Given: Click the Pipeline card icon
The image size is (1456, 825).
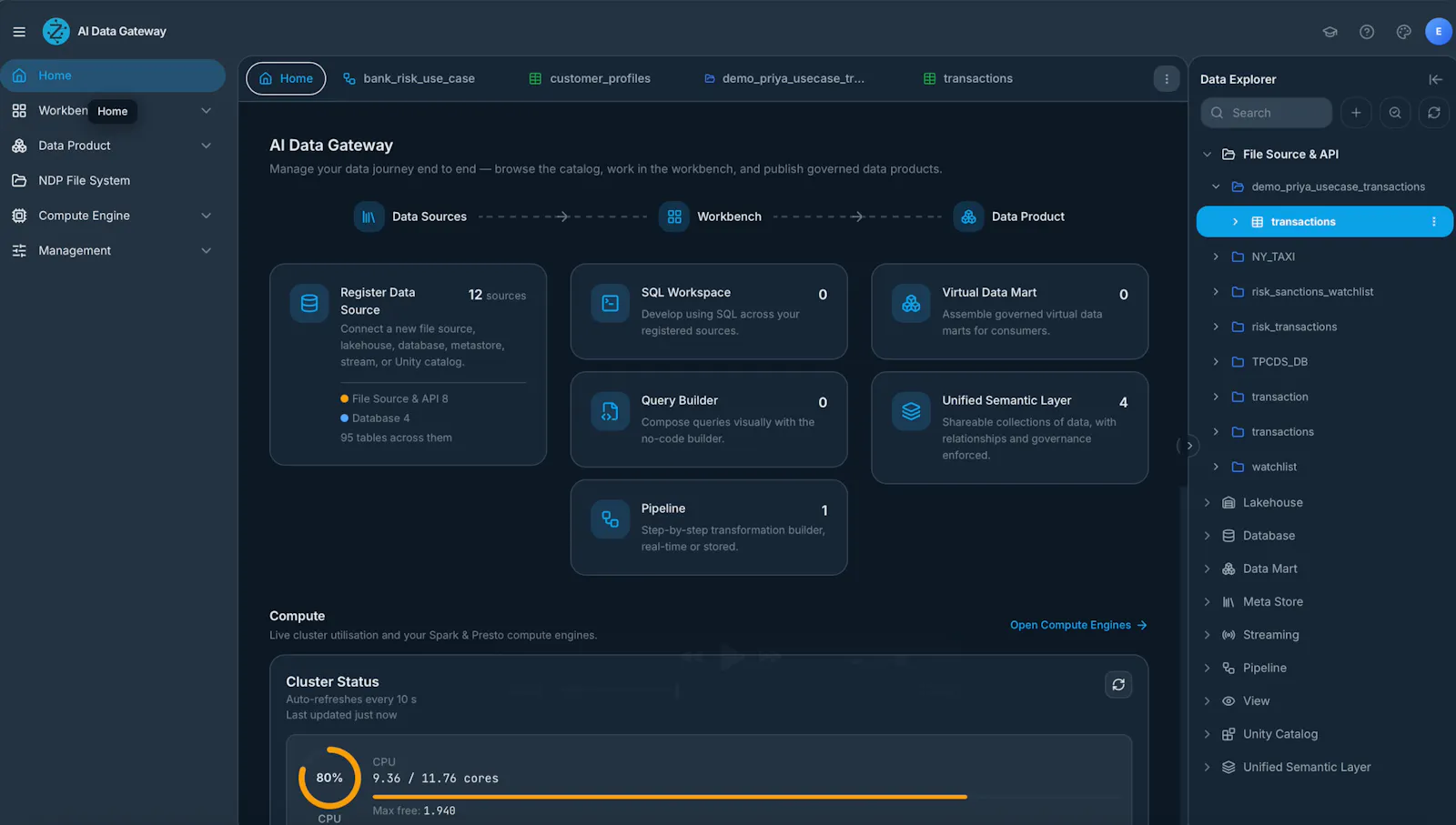Looking at the screenshot, I should pyautogui.click(x=611, y=520).
